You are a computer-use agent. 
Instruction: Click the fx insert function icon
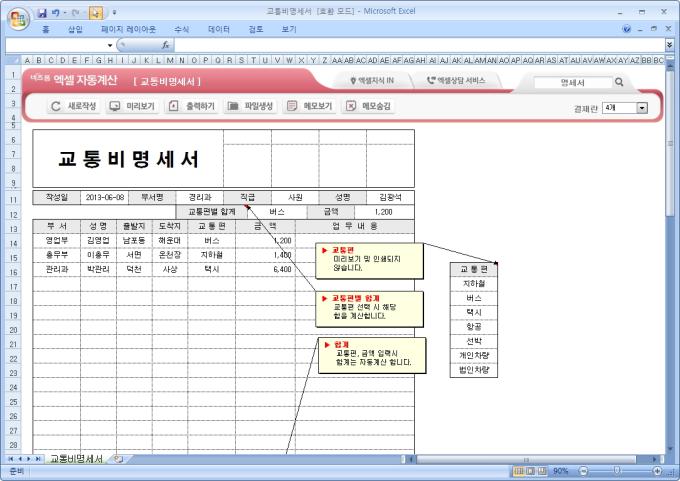[x=165, y=45]
